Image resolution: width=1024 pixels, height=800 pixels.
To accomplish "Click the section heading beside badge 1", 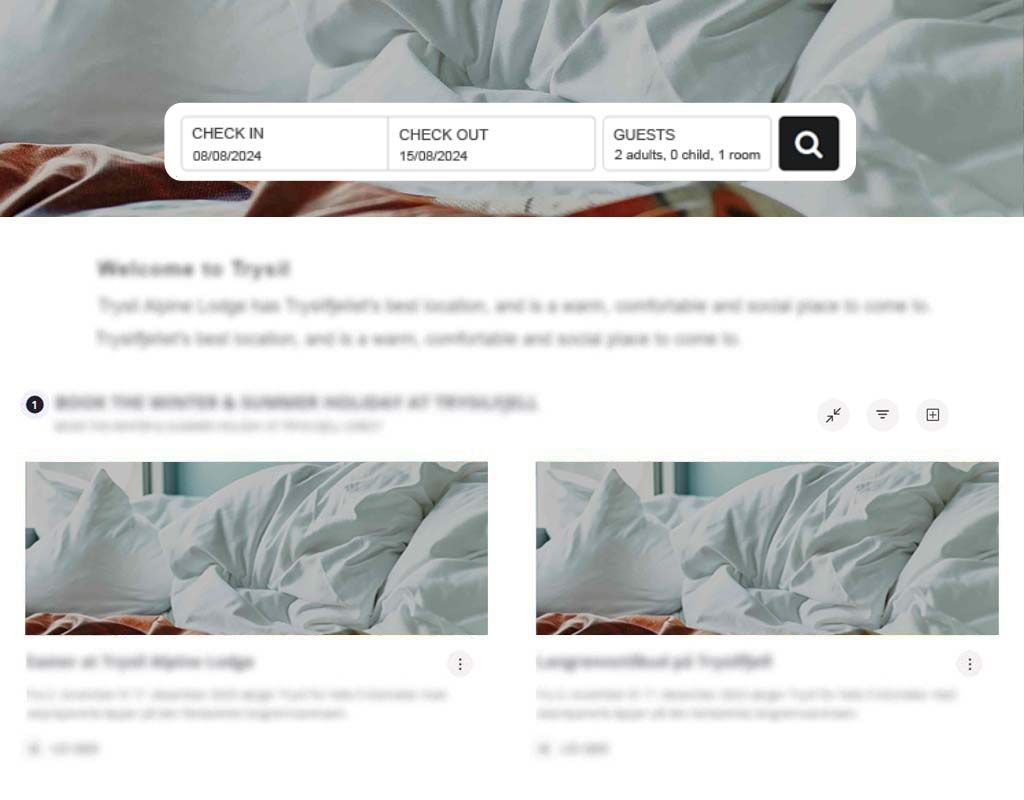I will (296, 403).
